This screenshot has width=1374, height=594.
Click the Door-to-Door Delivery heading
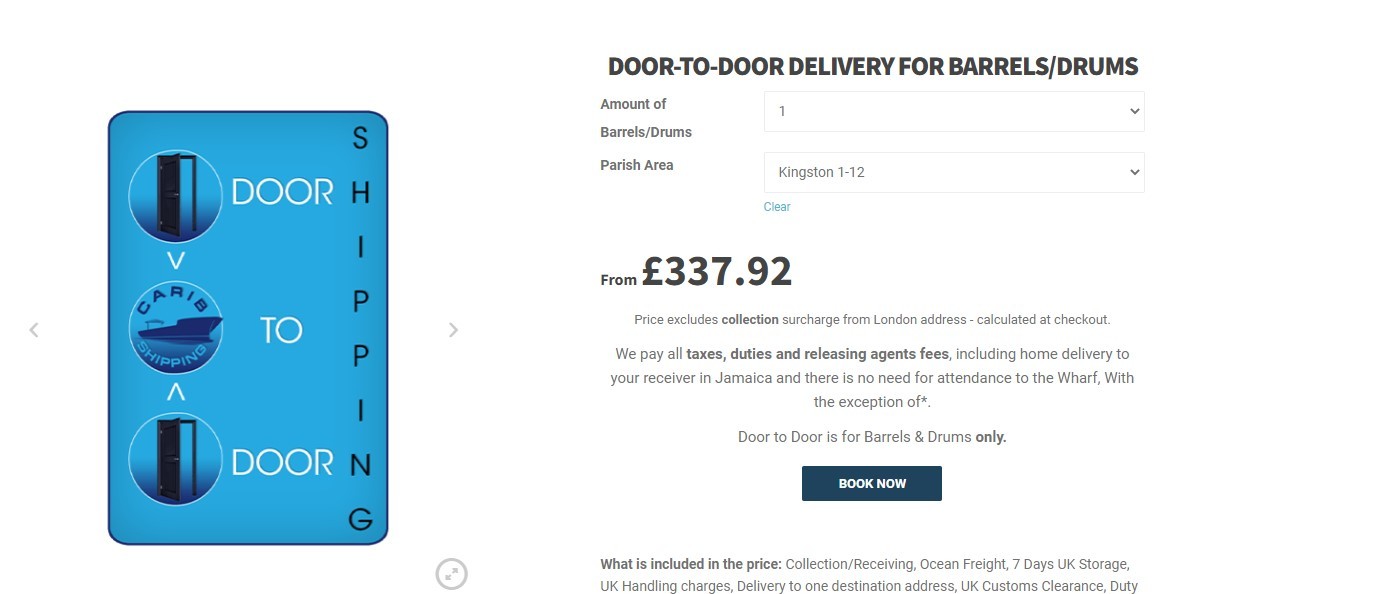point(873,67)
